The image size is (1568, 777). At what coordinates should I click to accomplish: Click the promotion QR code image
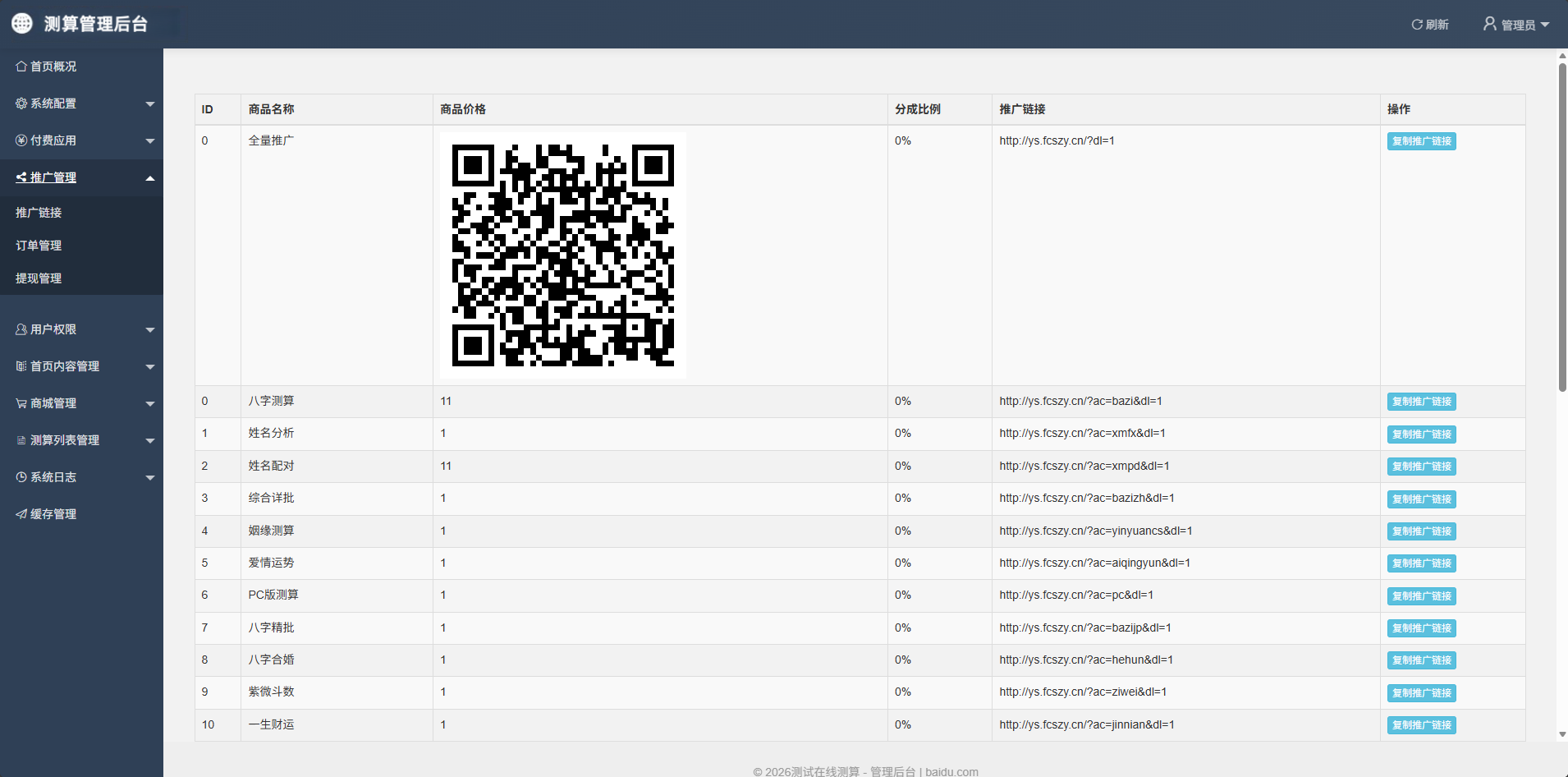[563, 255]
